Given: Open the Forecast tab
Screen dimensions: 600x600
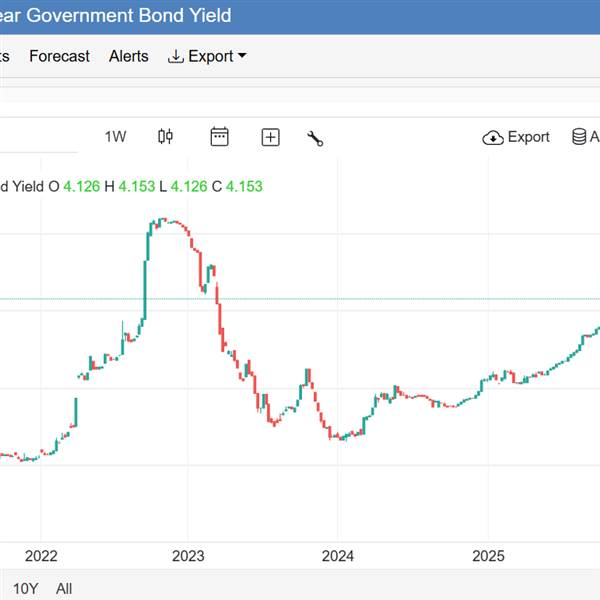Looking at the screenshot, I should point(59,56).
